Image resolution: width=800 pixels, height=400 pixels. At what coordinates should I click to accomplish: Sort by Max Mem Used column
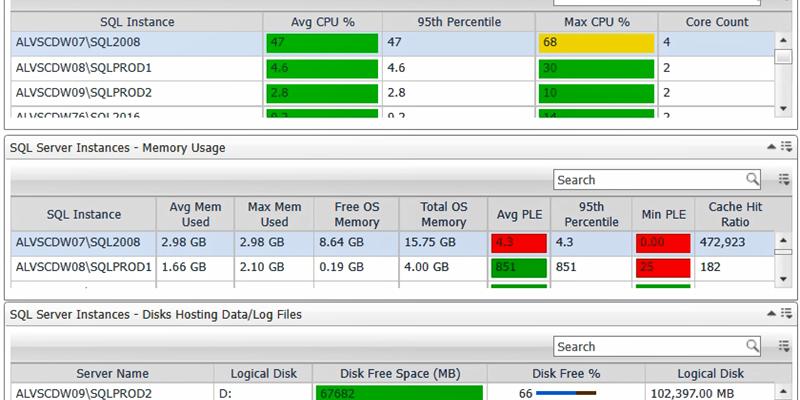tap(274, 214)
